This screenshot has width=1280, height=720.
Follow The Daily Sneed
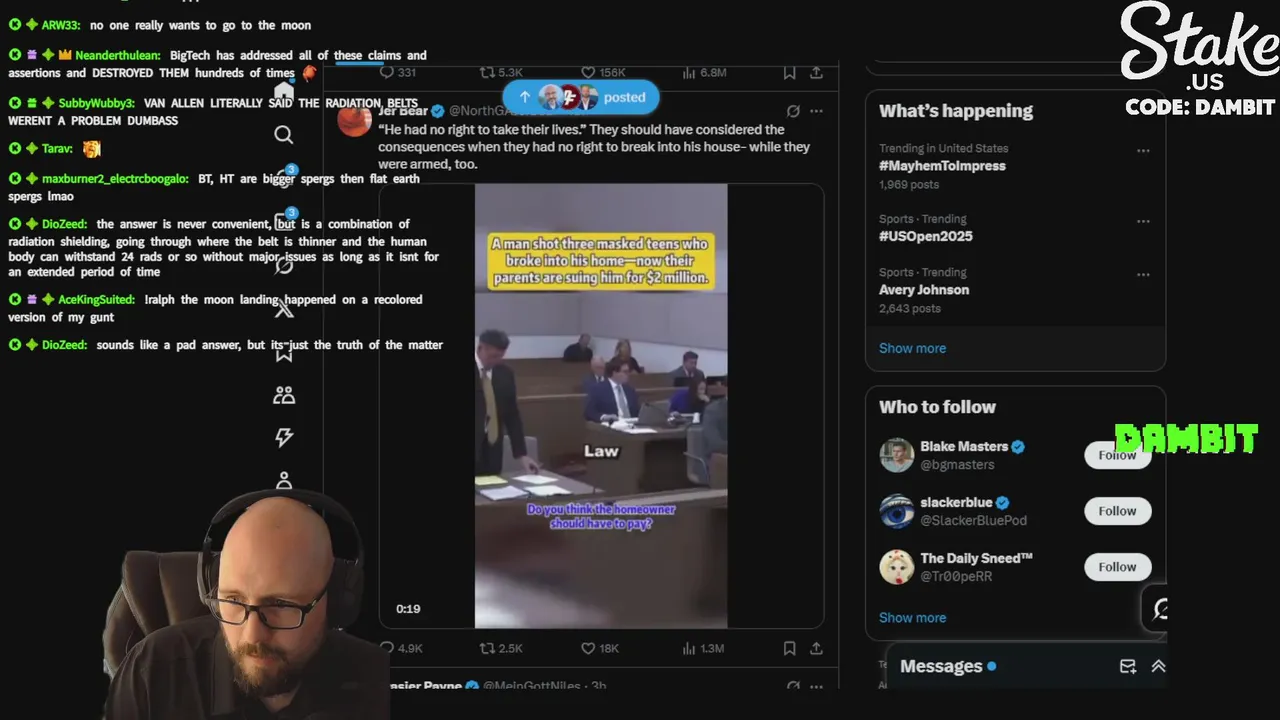1117,567
